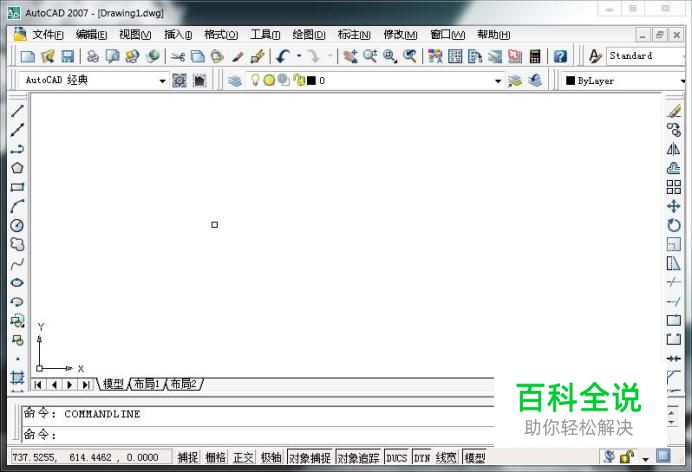Toggle 捕捉 snap mode in status bar
The height and width of the screenshot is (472, 692).
188,457
